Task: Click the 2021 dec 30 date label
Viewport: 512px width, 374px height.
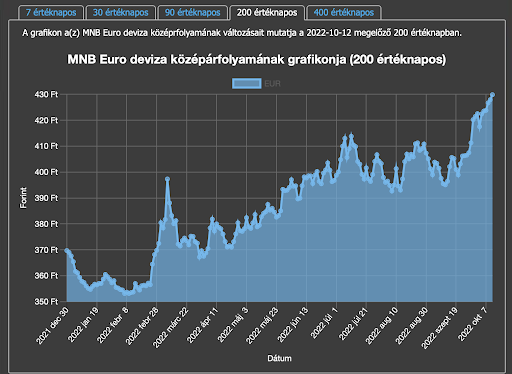Action: coord(52,325)
